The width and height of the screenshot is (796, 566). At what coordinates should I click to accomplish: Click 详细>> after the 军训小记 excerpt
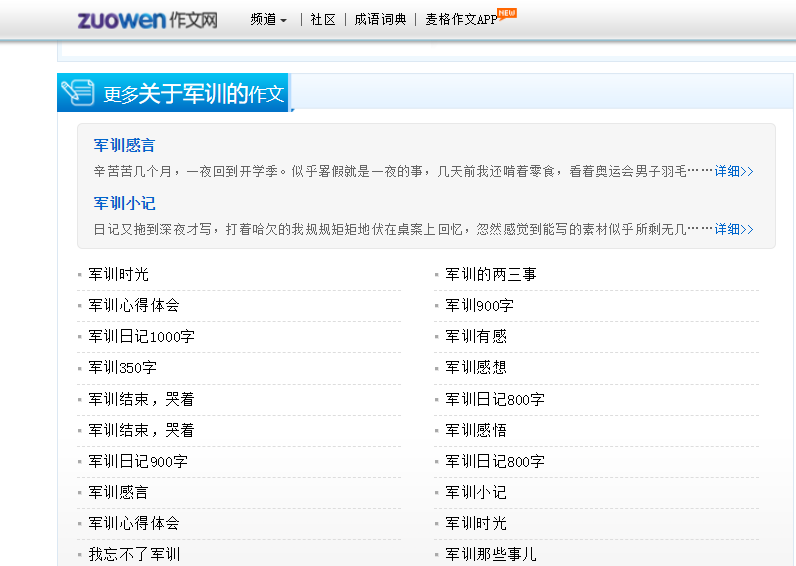click(x=733, y=229)
